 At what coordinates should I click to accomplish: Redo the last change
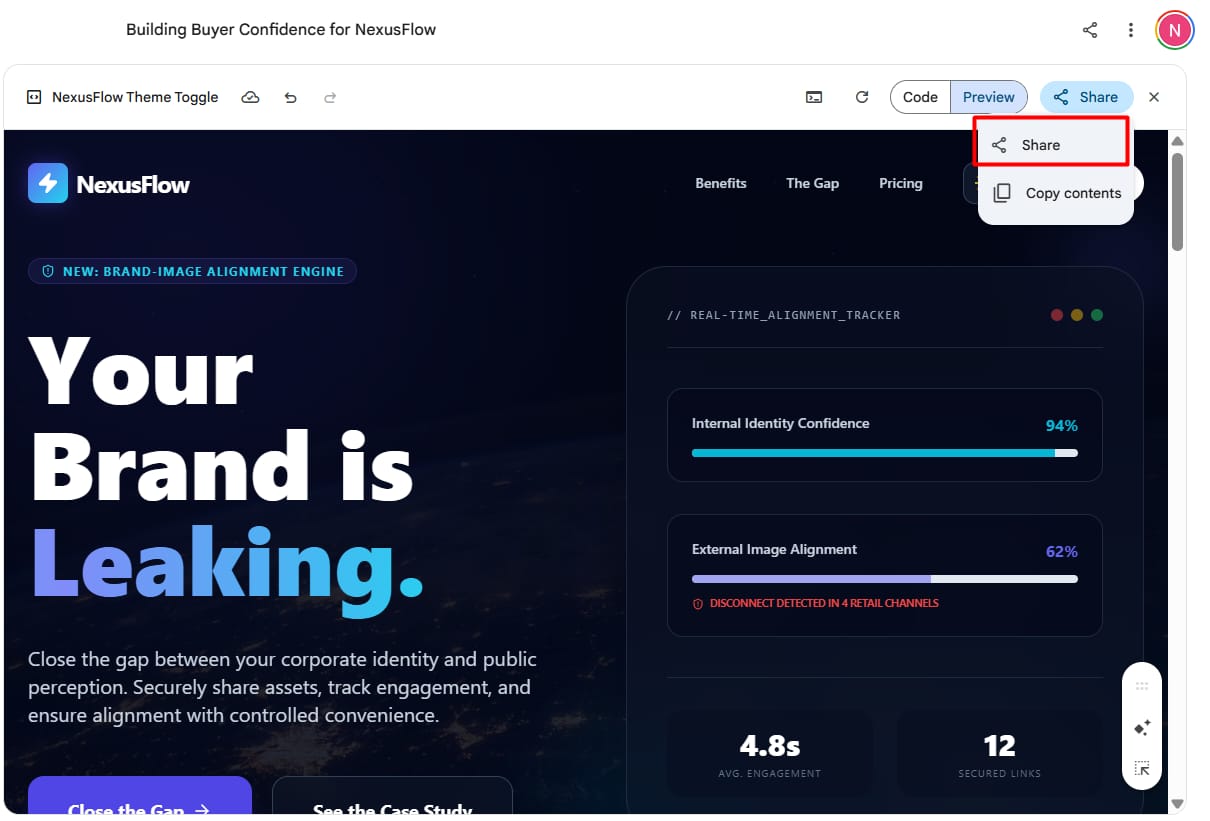click(x=330, y=96)
